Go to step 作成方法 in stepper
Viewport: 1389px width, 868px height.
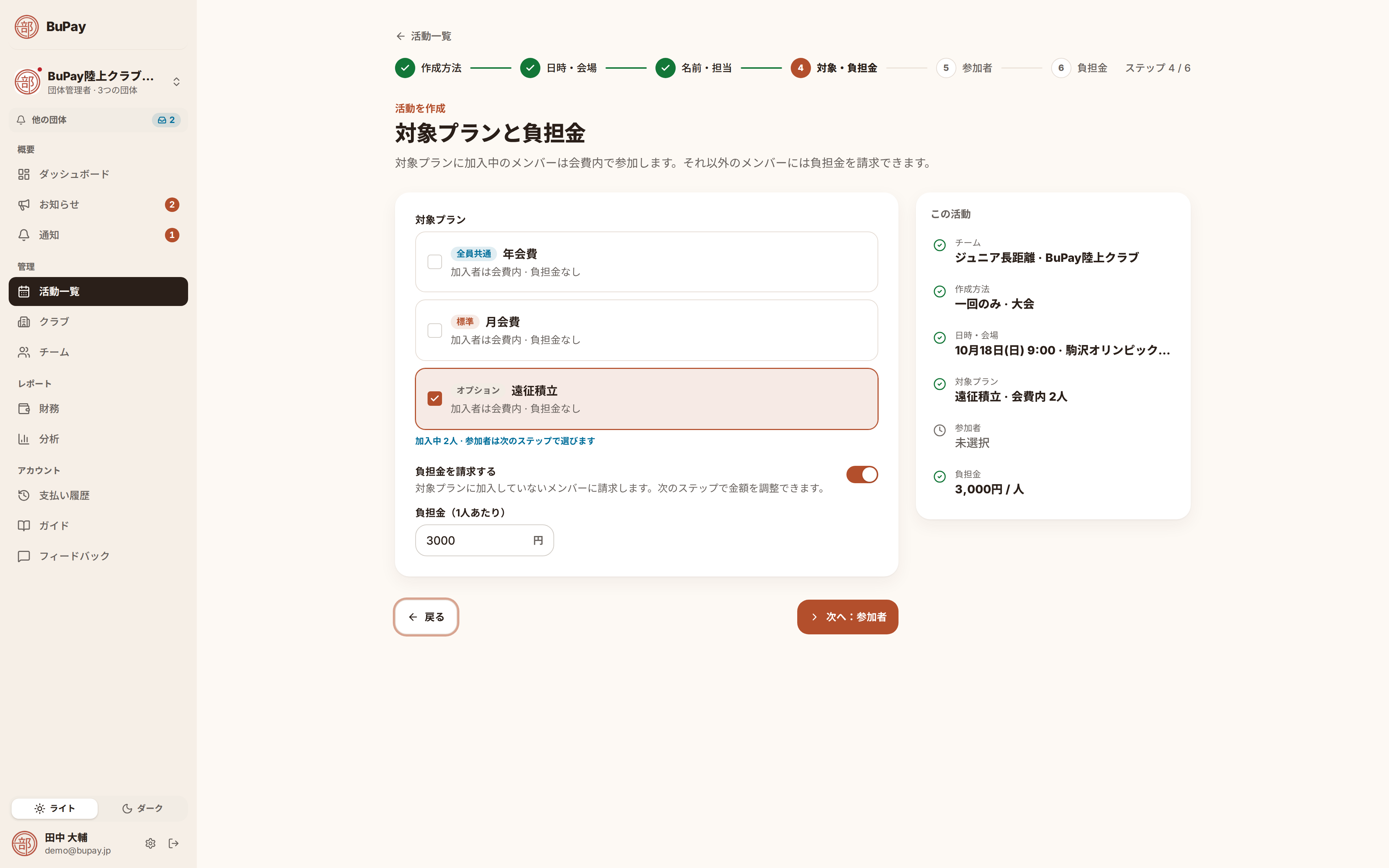click(x=428, y=68)
